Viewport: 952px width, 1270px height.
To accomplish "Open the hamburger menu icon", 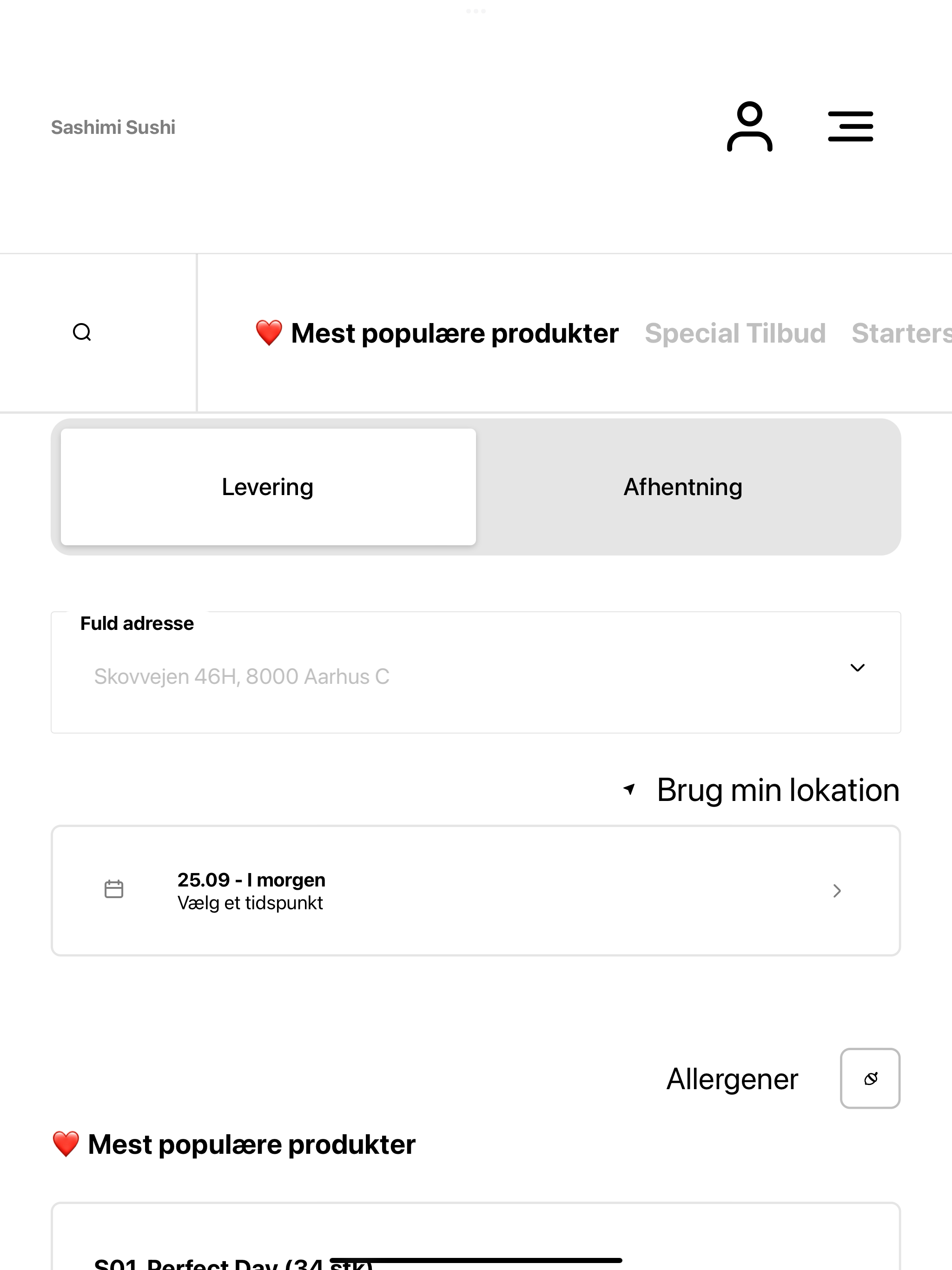I will tap(850, 127).
